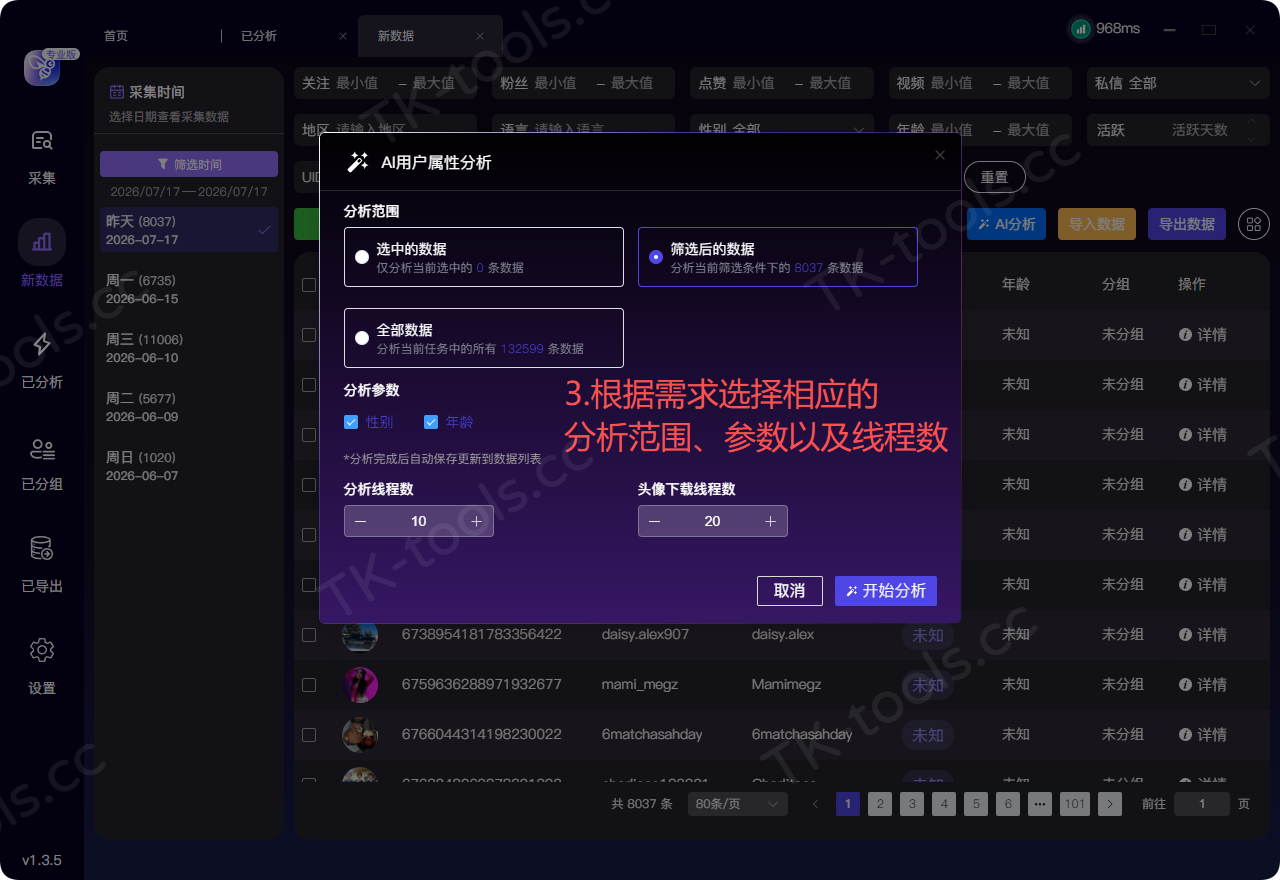
Task: Toggle the select-all header checkbox
Action: (309, 285)
